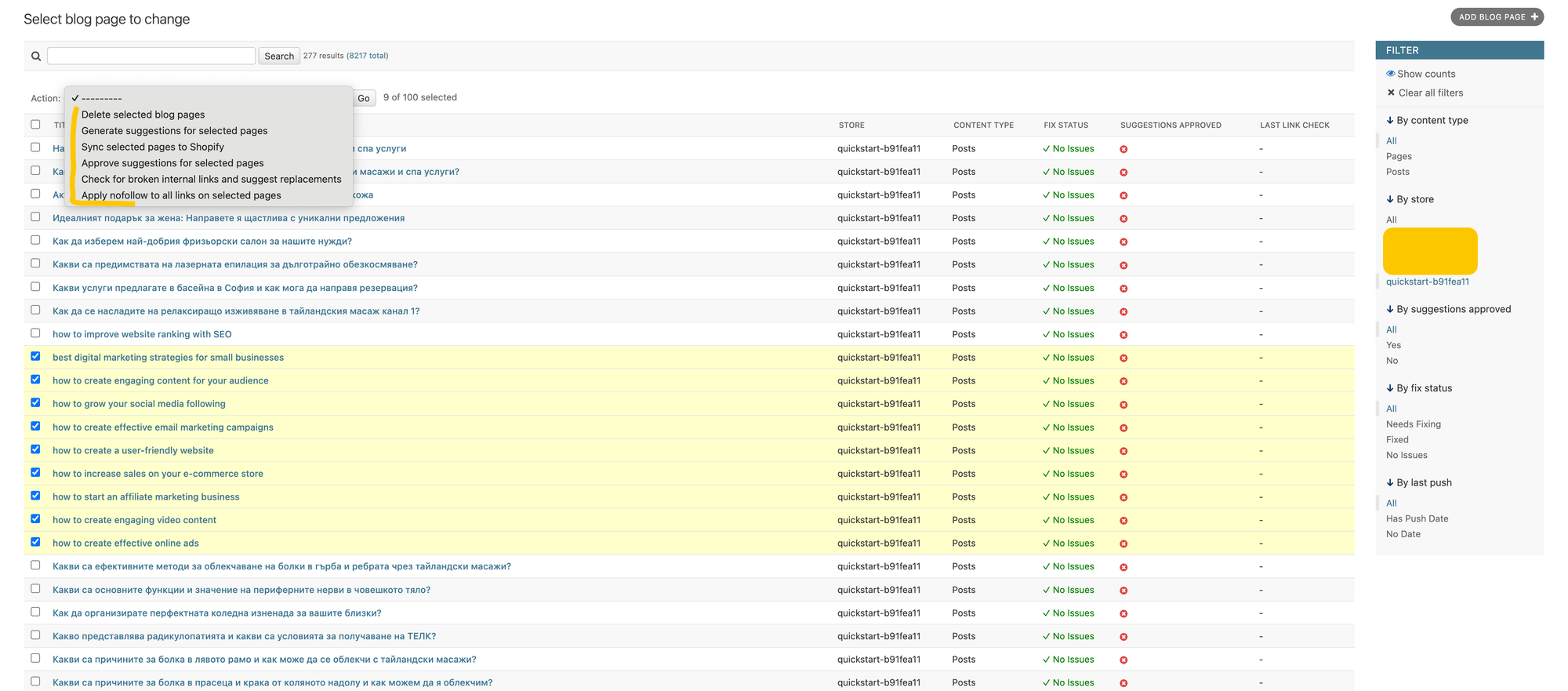This screenshot has height=691, width=1568.
Task: Uncheck 'how to create engaging video content' row
Action: click(35, 518)
